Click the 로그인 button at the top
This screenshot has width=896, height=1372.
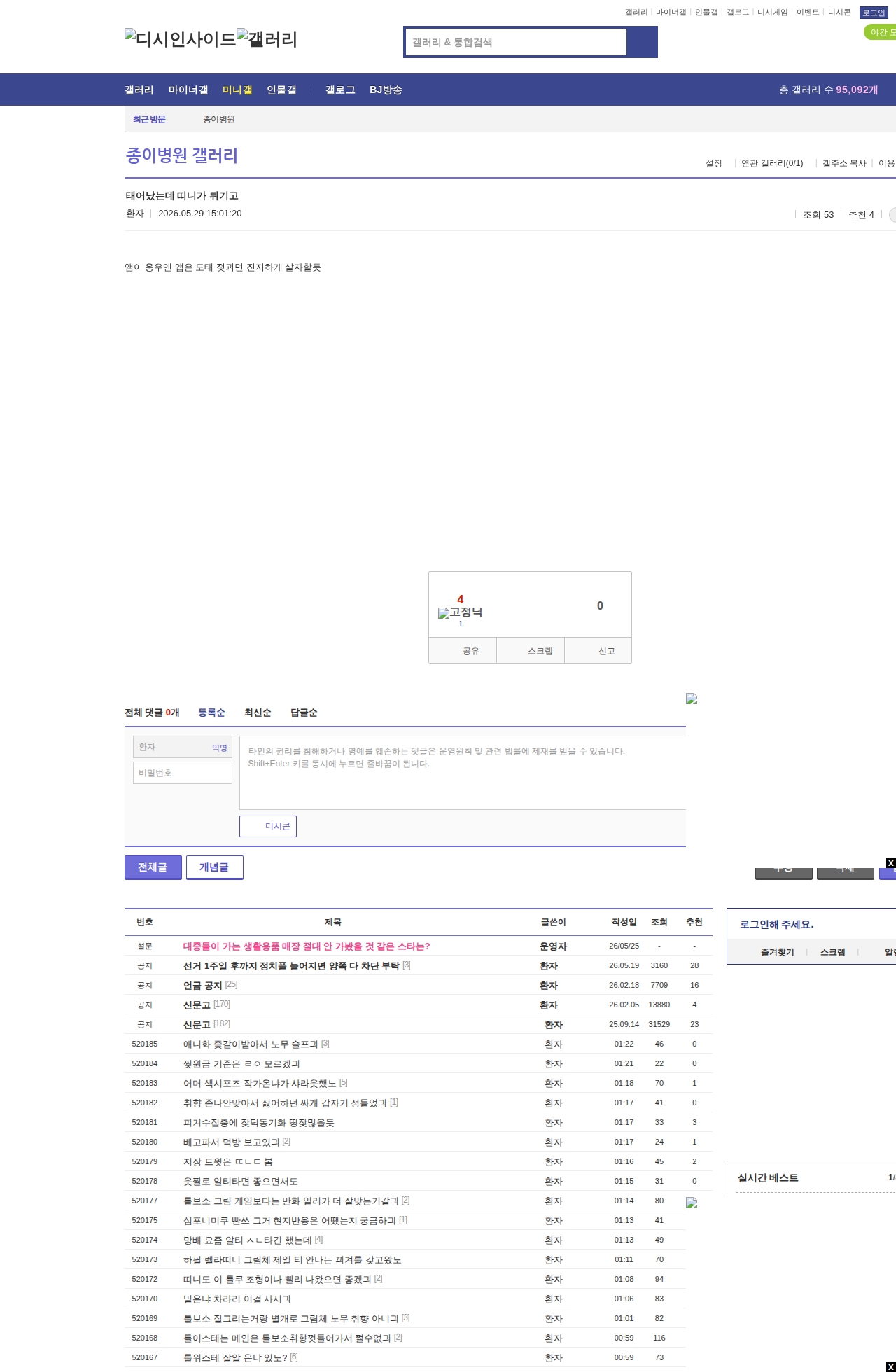coord(874,13)
